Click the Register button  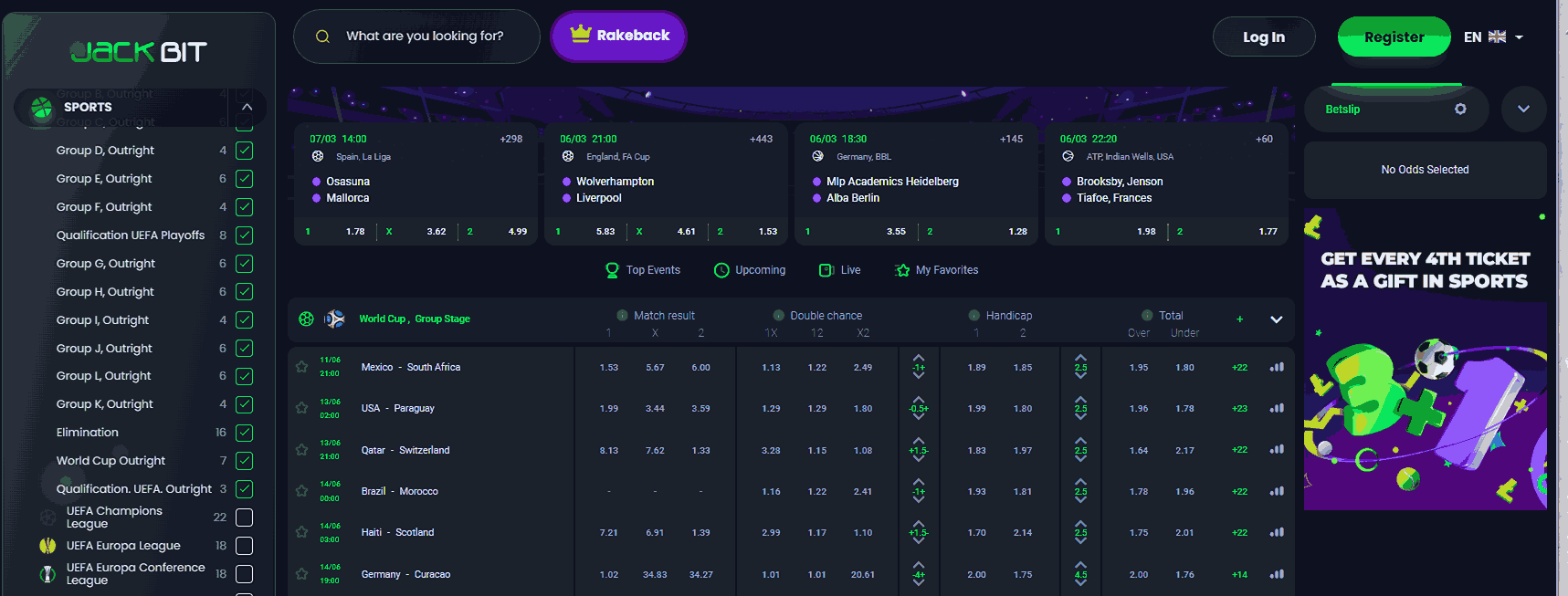click(x=1394, y=37)
